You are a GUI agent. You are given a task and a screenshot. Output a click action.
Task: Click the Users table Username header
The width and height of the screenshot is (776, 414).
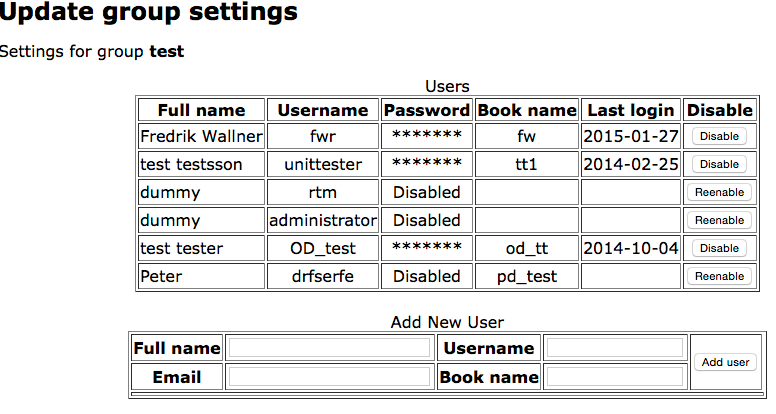point(323,110)
